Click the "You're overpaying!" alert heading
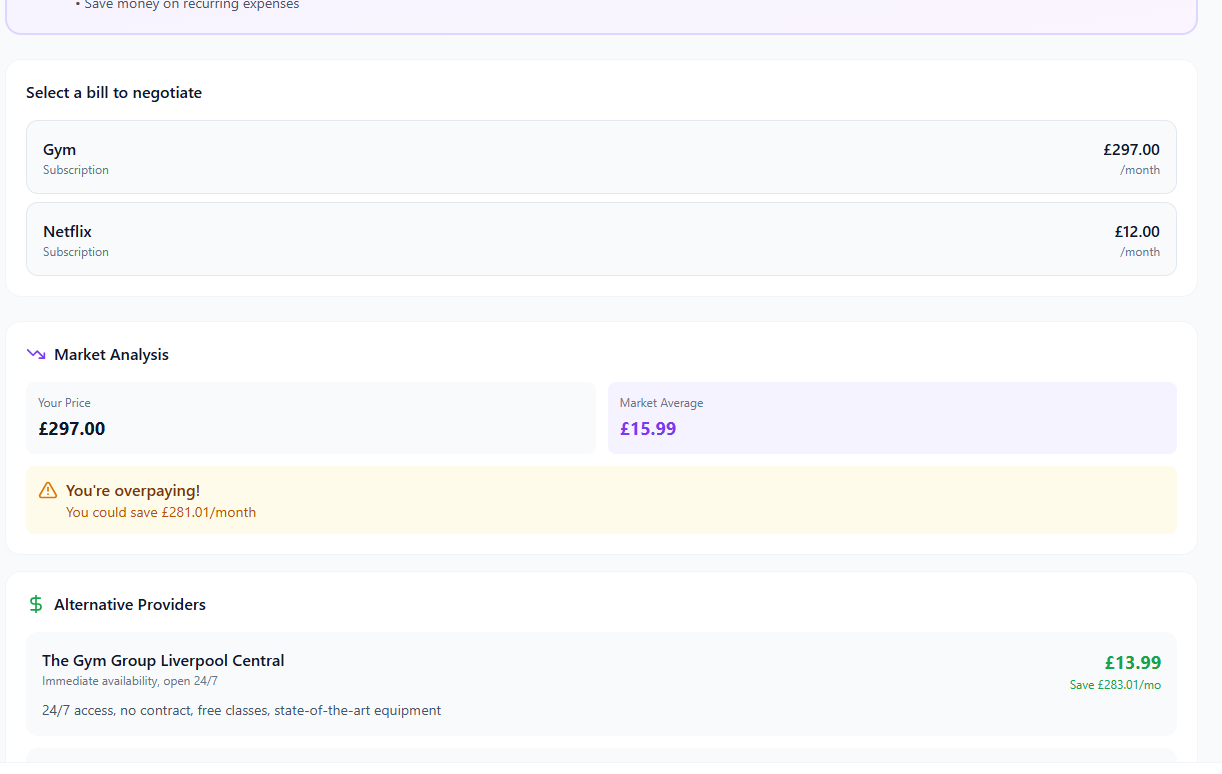The width and height of the screenshot is (1222, 774). point(133,491)
